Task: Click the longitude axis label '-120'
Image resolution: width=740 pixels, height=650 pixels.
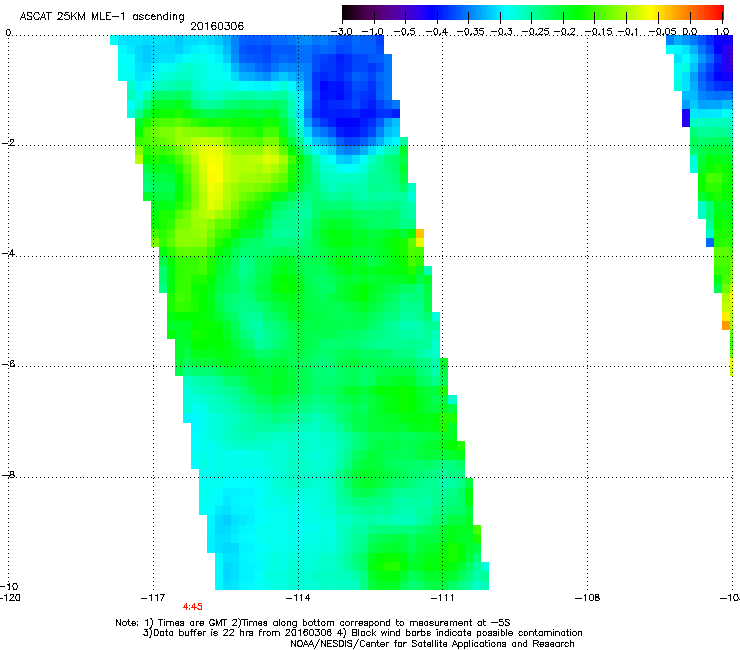Action: (10, 598)
